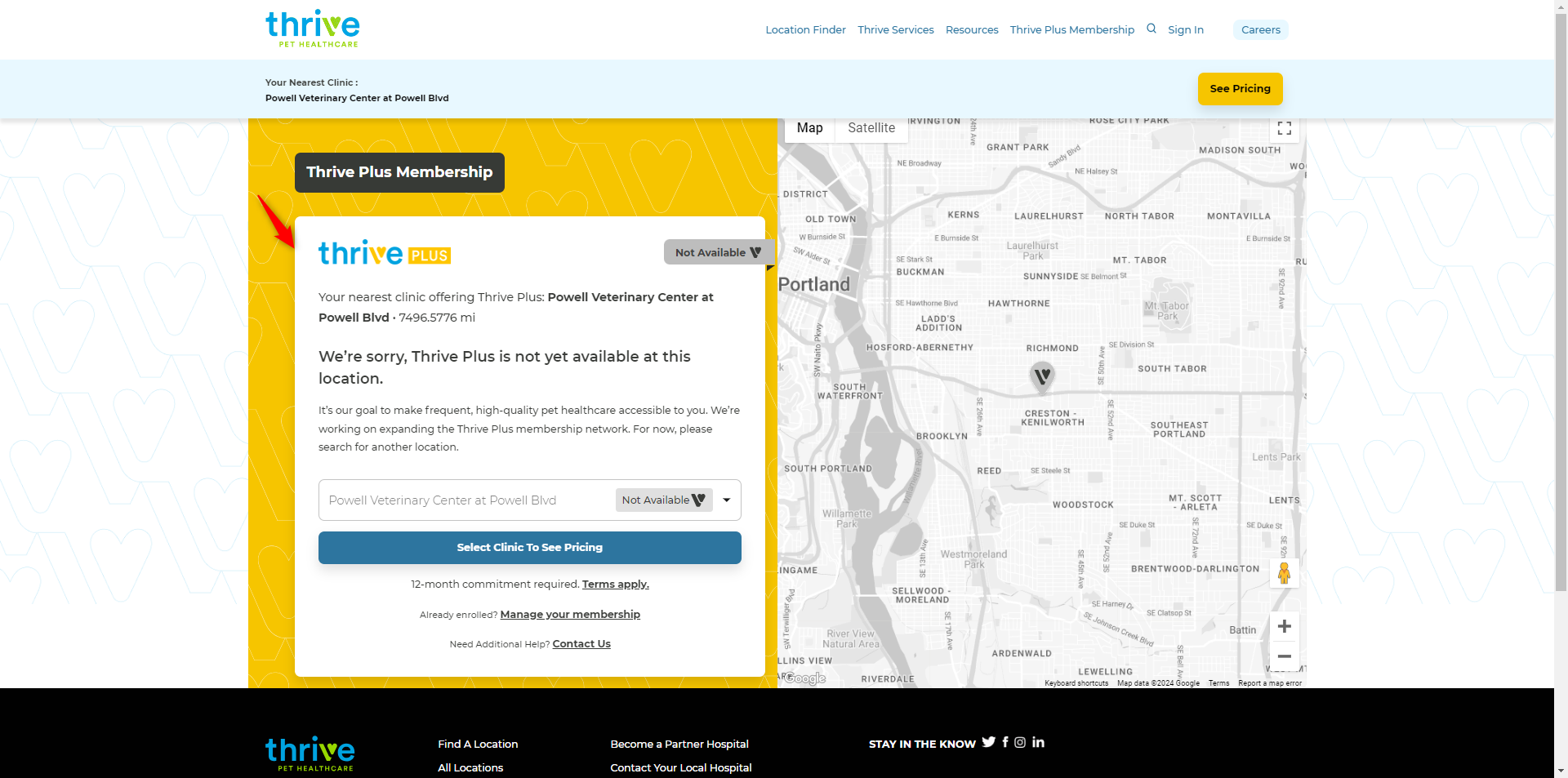Viewport: 1568px width, 778px height.
Task: Click Select Clinic To See Pricing
Action: point(530,548)
